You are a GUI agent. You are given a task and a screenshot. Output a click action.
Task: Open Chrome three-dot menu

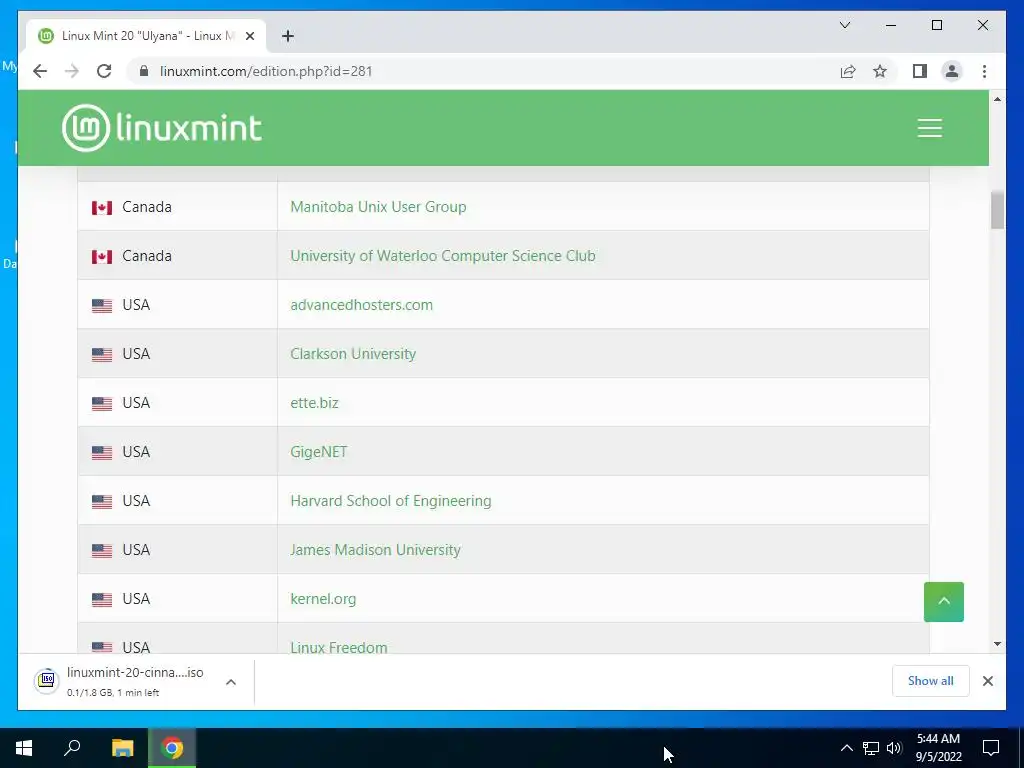[984, 71]
